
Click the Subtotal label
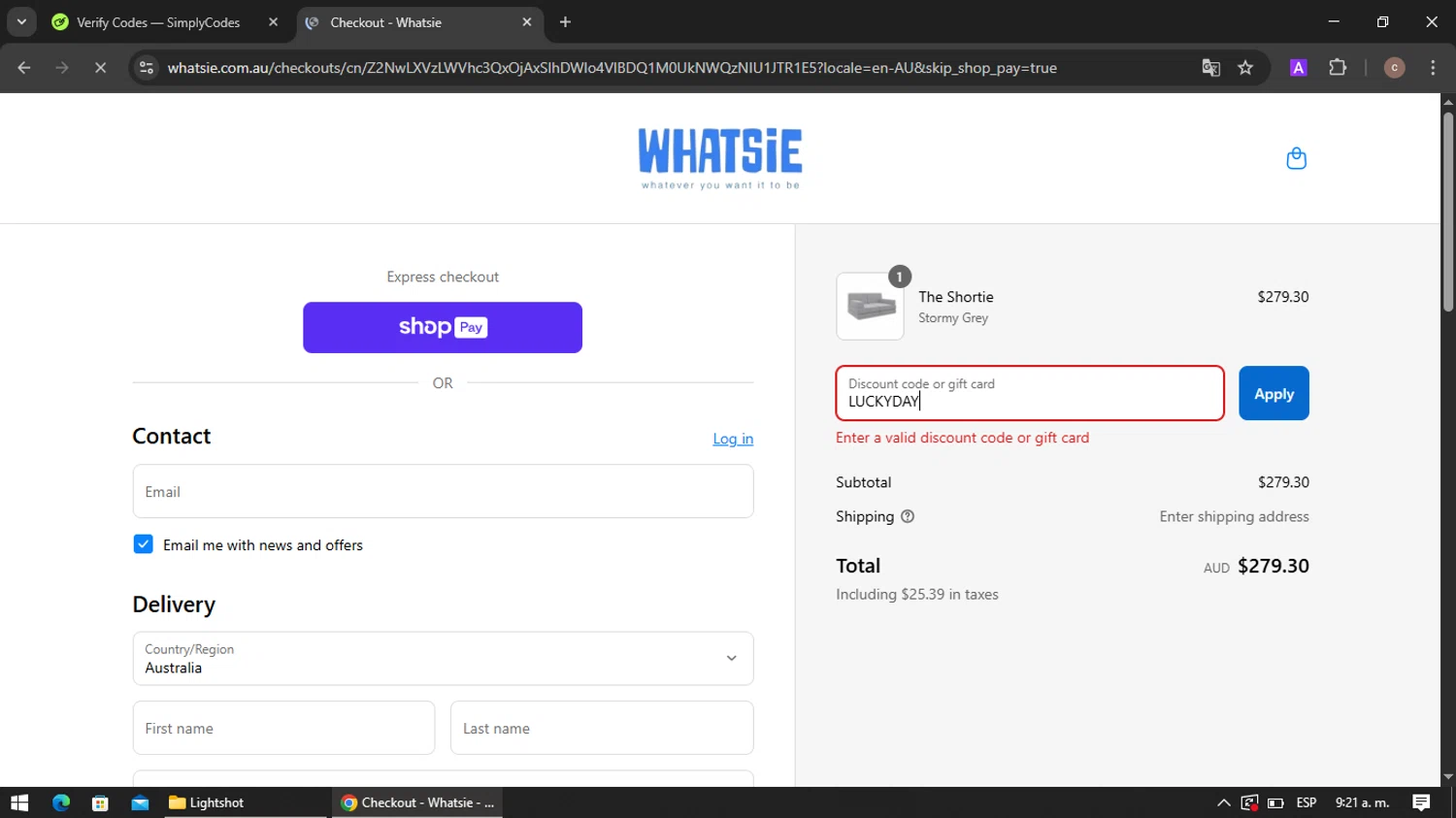[863, 482]
